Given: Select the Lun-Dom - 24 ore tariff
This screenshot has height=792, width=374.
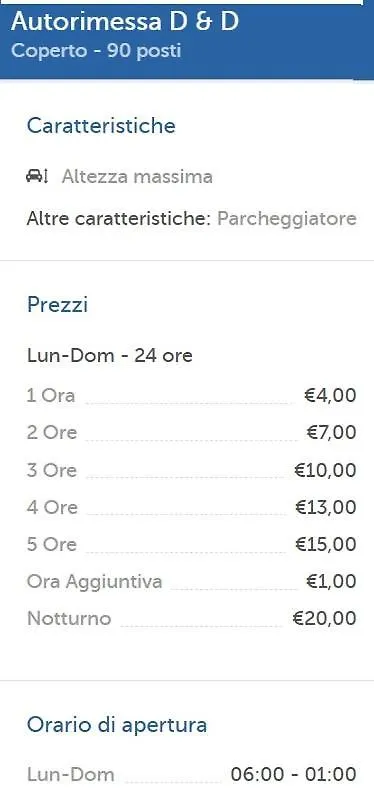Looking at the screenshot, I should click(110, 356).
